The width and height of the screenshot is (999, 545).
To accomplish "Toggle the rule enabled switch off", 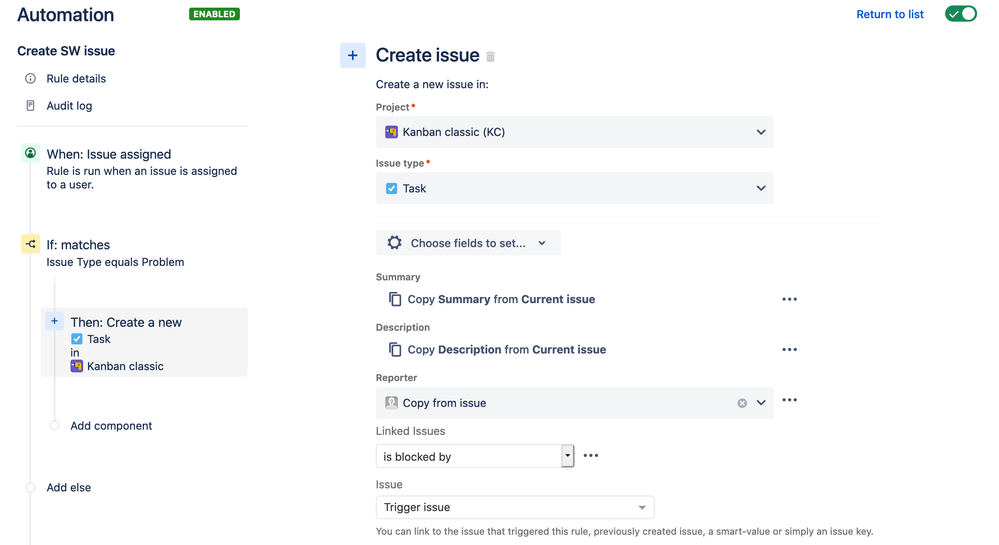I will pyautogui.click(x=961, y=14).
